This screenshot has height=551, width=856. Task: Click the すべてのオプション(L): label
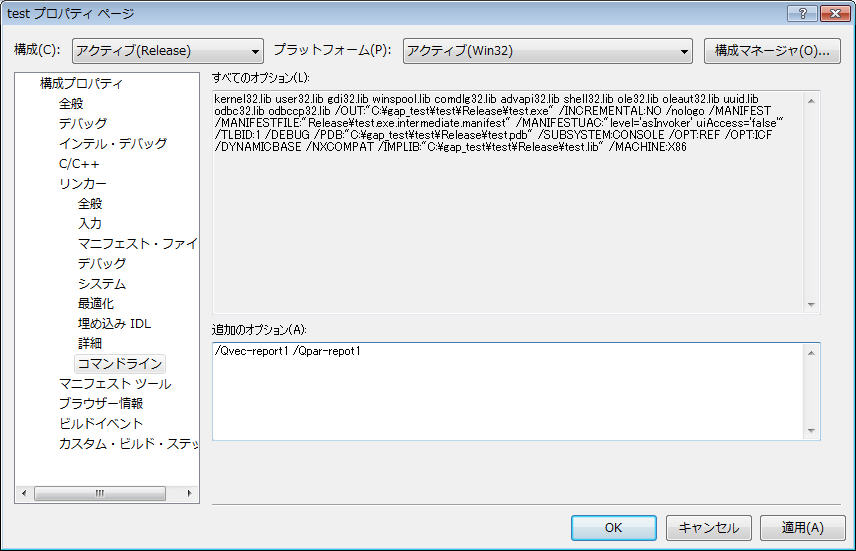click(261, 78)
